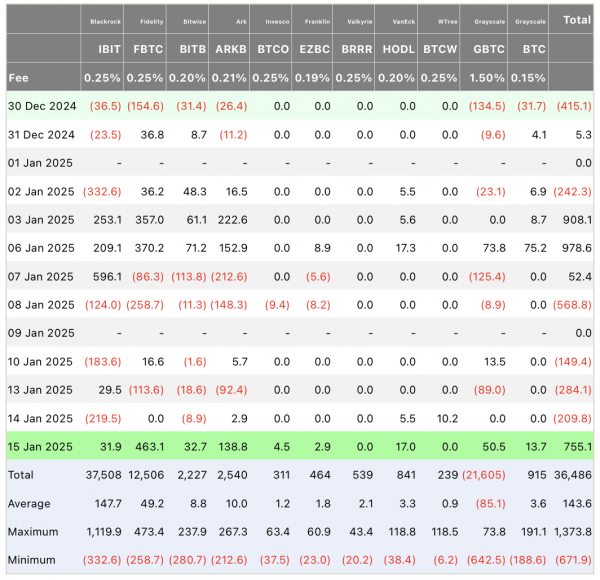The width and height of the screenshot is (600, 580).
Task: Click the (284.1) total on 13 Jan
Action: 574,390
